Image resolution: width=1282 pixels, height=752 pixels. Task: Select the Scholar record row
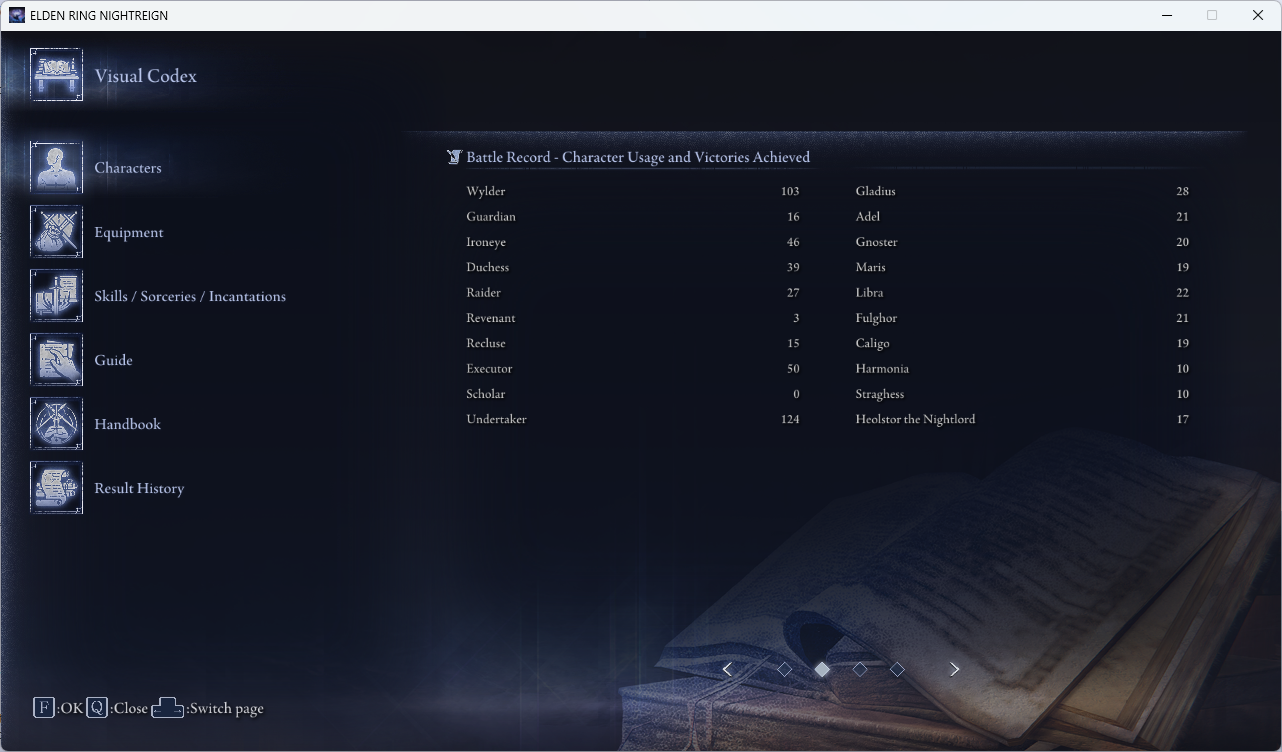click(633, 394)
